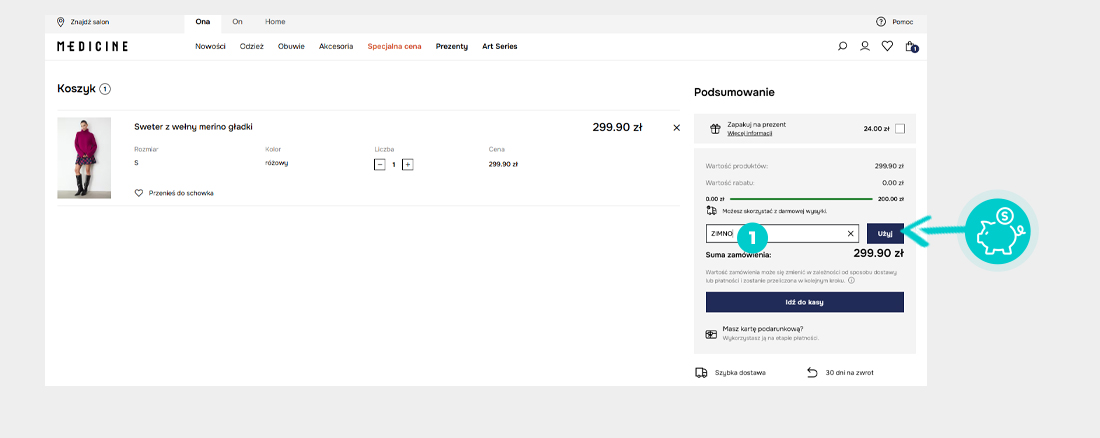Viewport: 1100px width, 438px height.
Task: Click the Idź do kasy button
Action: click(x=804, y=302)
